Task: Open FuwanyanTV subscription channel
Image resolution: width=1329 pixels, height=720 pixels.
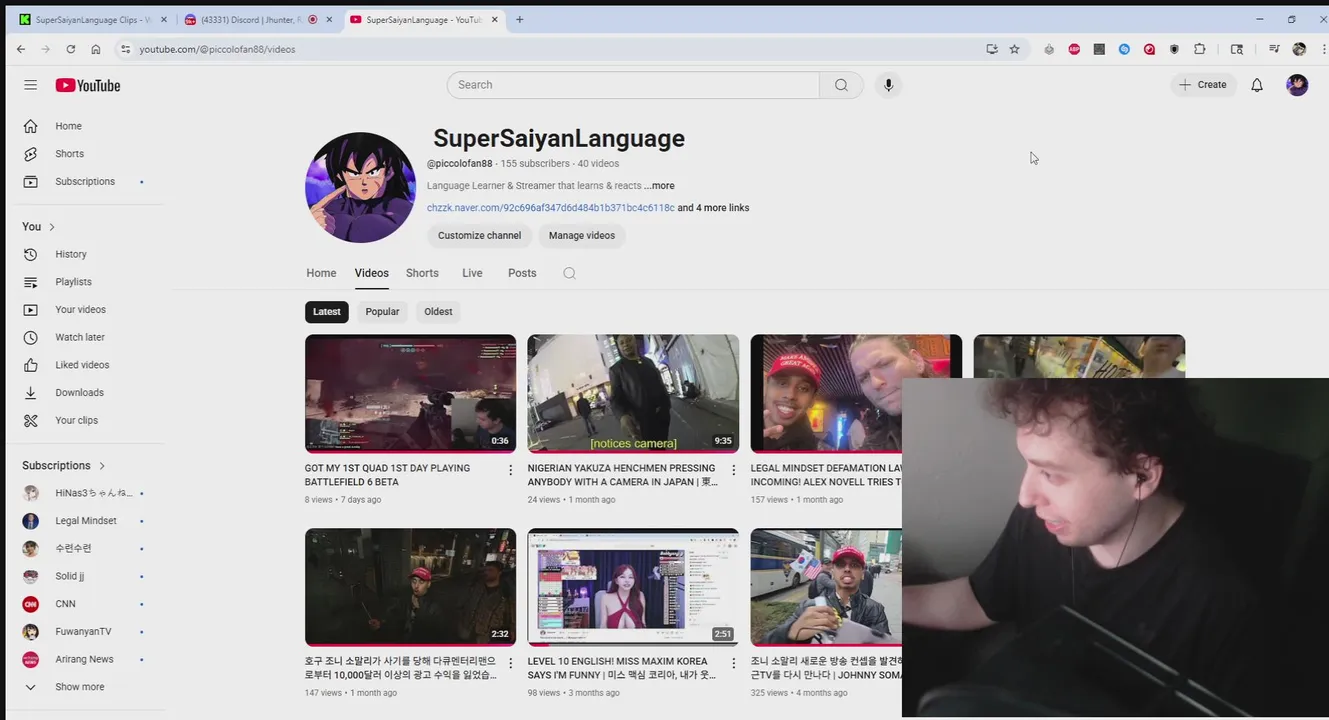Action: pyautogui.click(x=85, y=632)
